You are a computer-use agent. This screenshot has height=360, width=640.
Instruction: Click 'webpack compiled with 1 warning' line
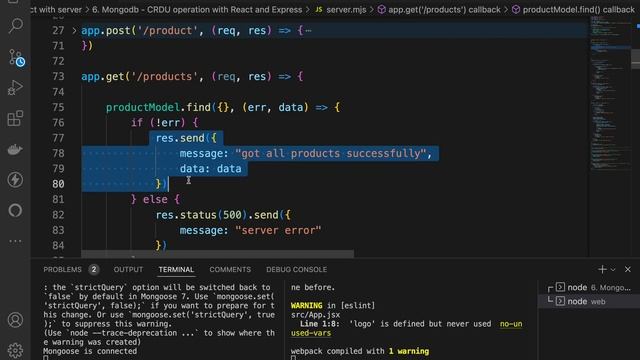click(x=360, y=351)
